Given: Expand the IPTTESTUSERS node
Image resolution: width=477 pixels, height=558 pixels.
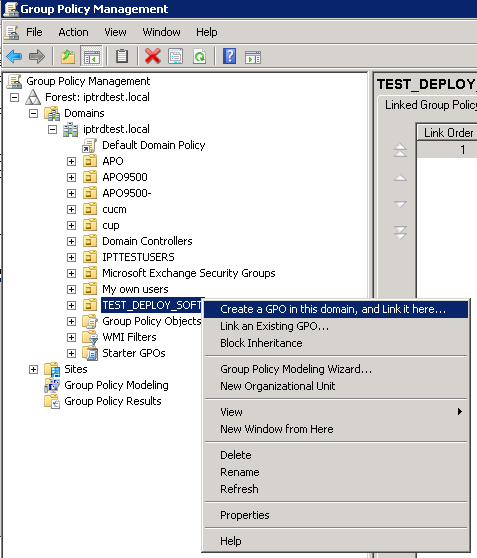Looking at the screenshot, I should point(72,258).
